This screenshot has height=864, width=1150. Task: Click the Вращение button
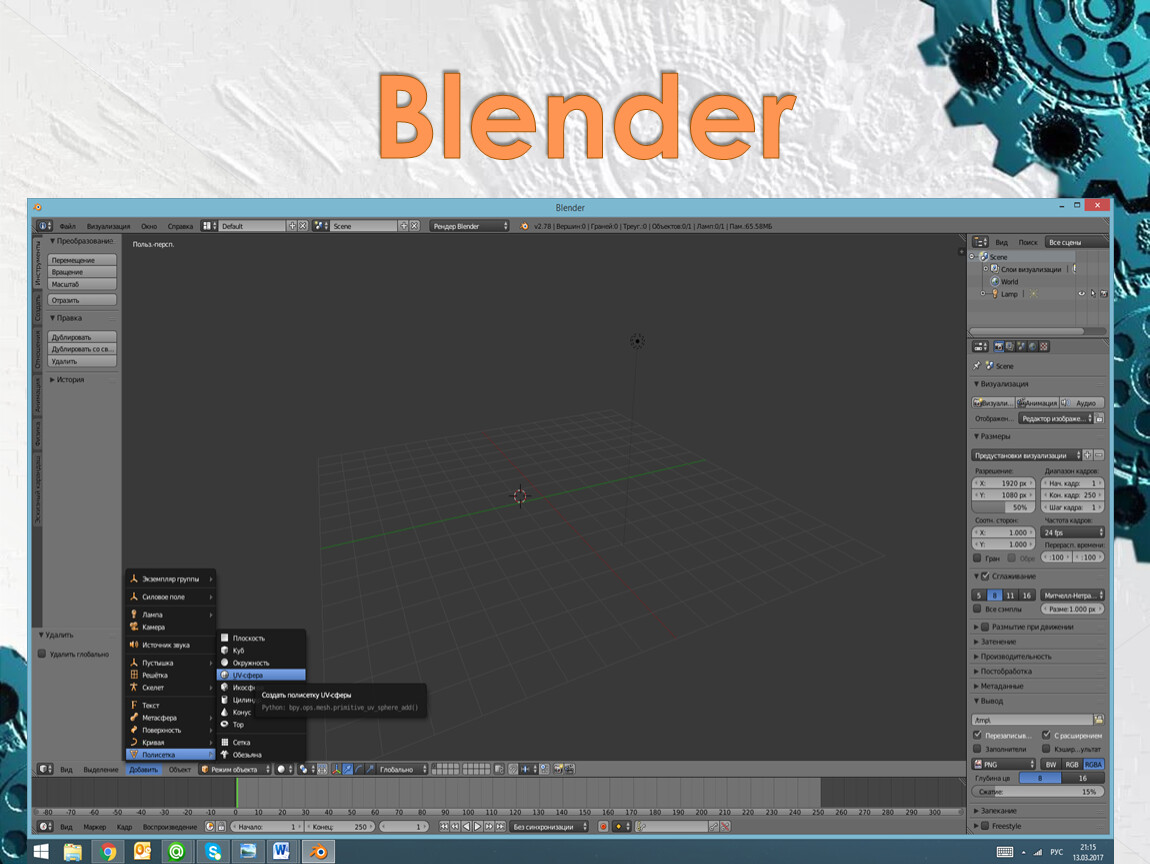[x=82, y=272]
